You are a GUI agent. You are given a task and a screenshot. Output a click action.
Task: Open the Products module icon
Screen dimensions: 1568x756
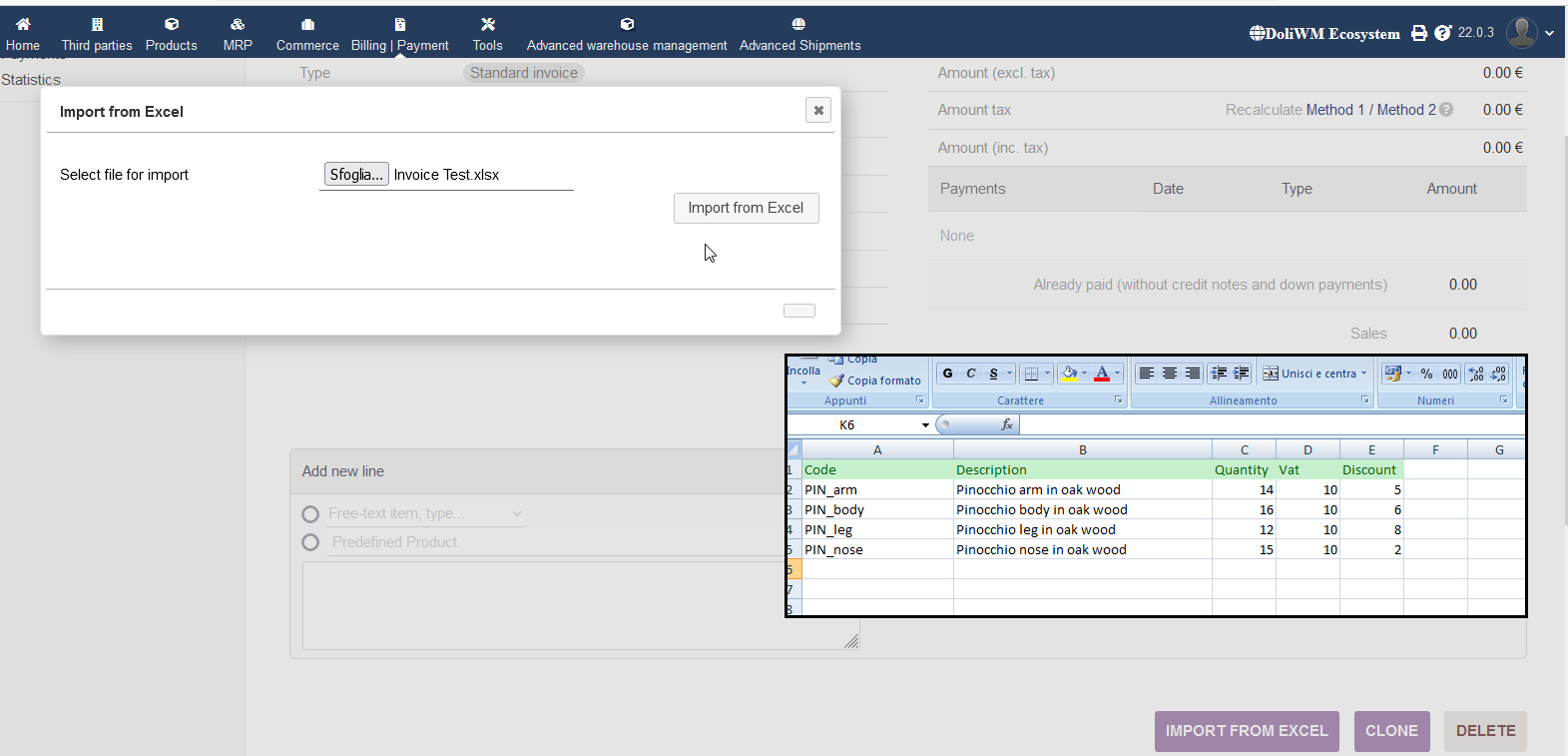click(171, 24)
